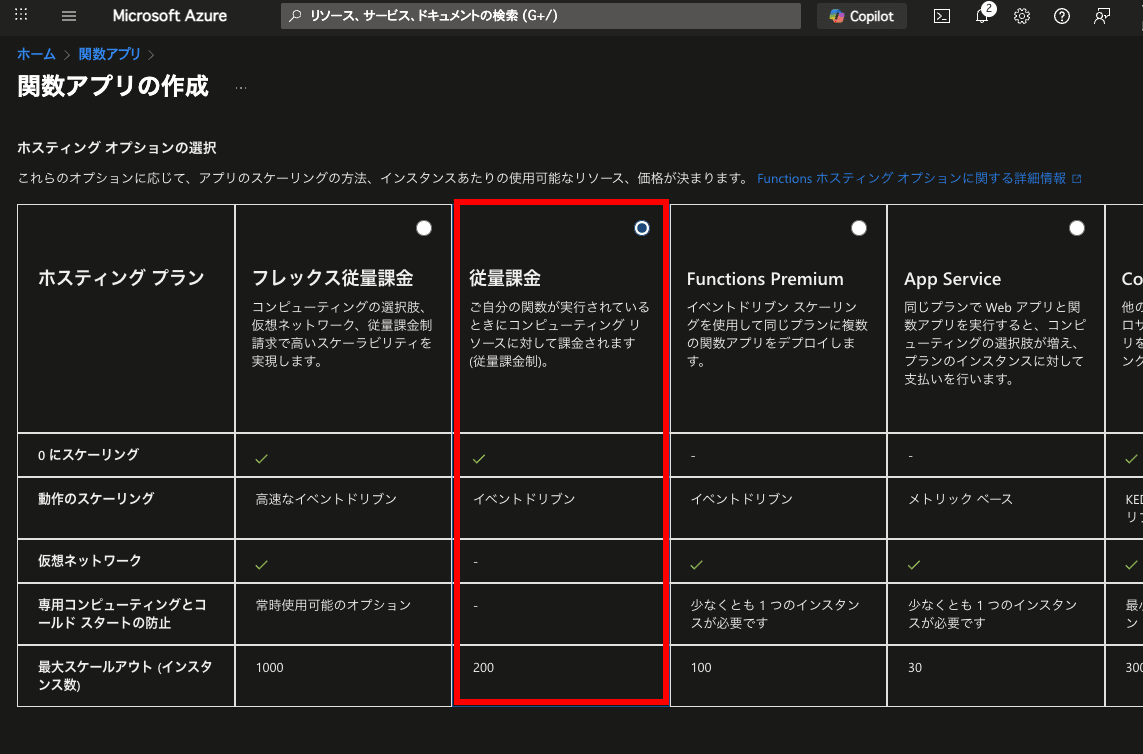Click the 100 max scale-out value

[x=701, y=667]
